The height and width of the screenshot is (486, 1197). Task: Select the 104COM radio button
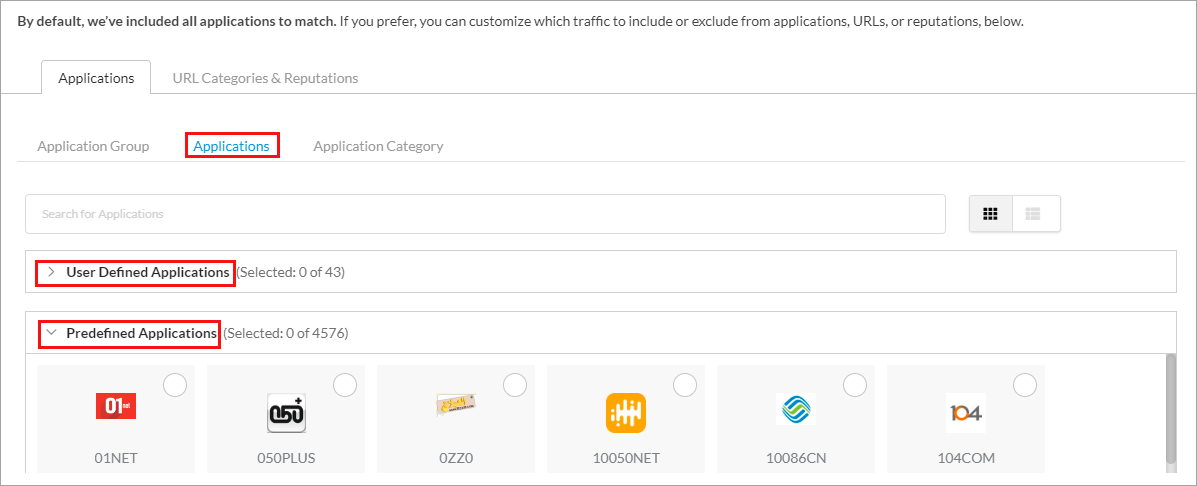pos(1025,385)
